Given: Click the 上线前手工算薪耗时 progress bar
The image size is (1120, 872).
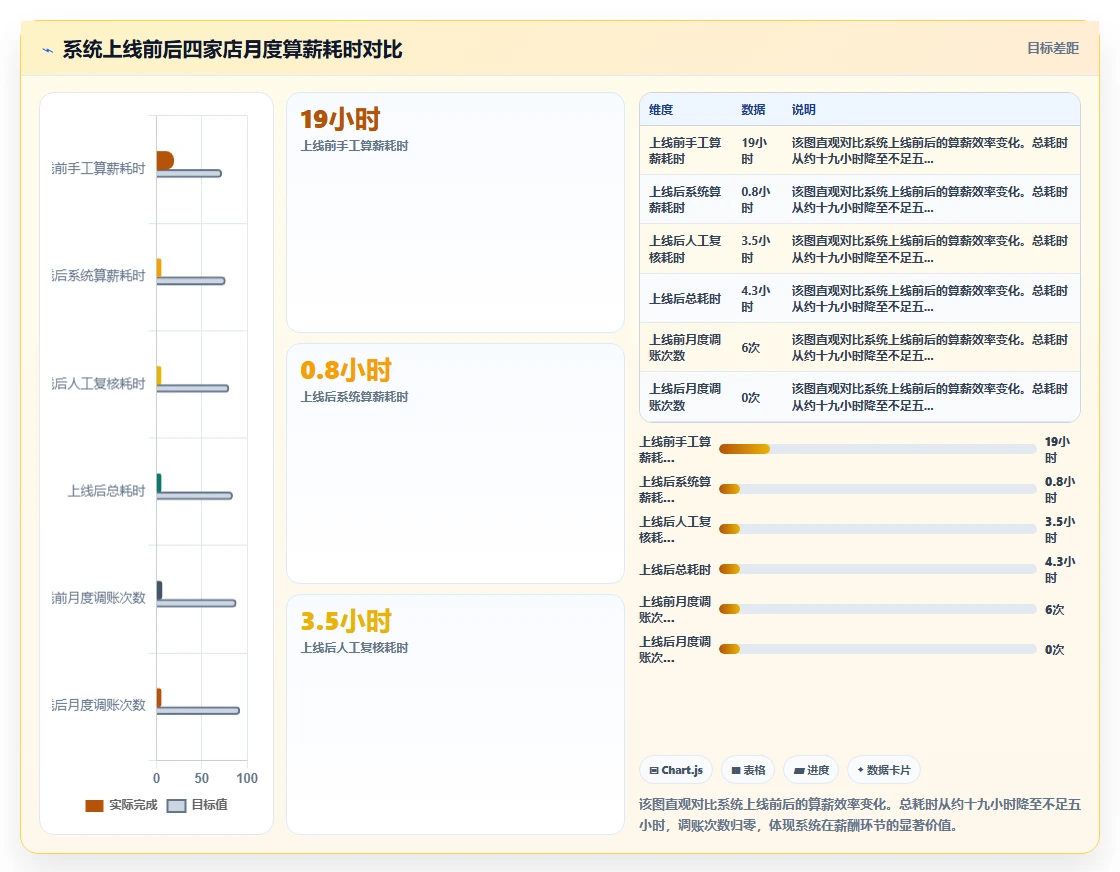Looking at the screenshot, I should point(878,449).
